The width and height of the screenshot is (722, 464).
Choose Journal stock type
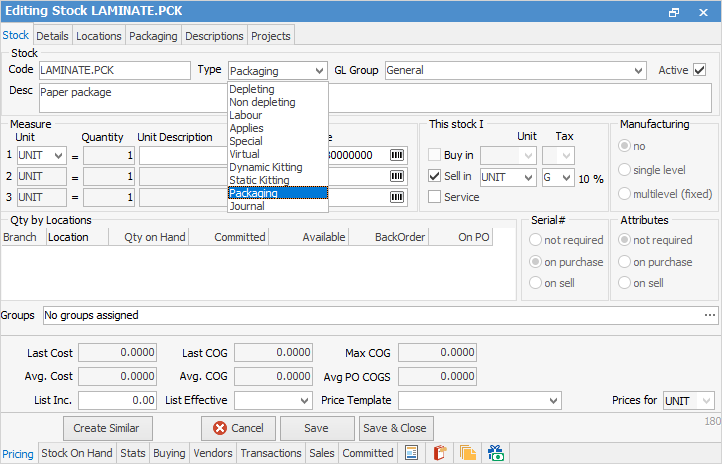click(278, 206)
